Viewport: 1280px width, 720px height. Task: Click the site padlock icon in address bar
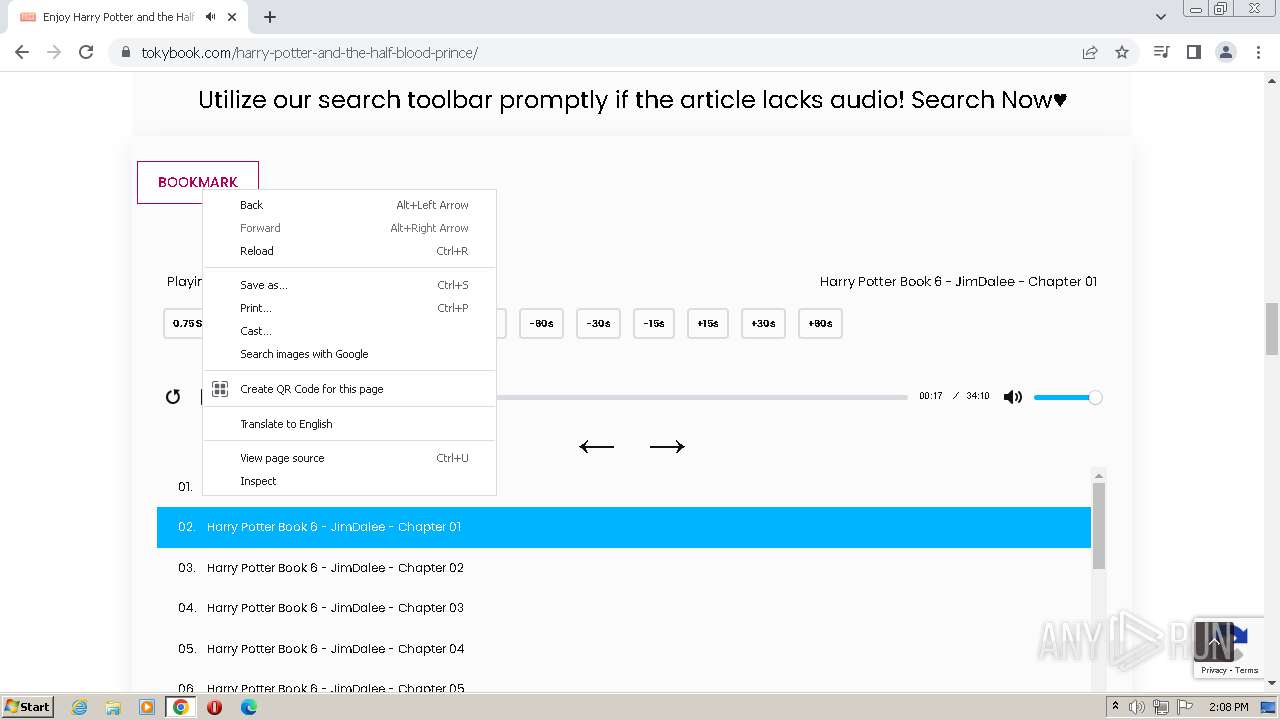coord(126,52)
